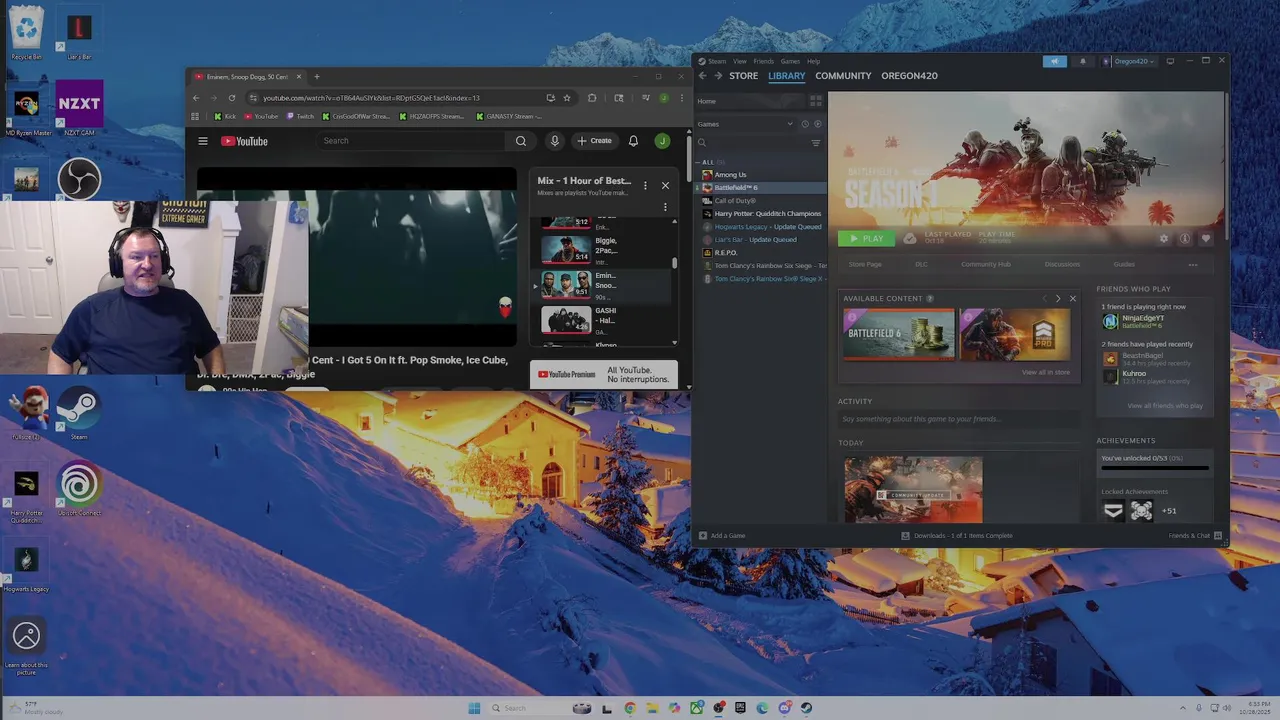Image resolution: width=1280 pixels, height=720 pixels.
Task: Open Battlefield 6 Community Hub link
Action: pos(986,264)
